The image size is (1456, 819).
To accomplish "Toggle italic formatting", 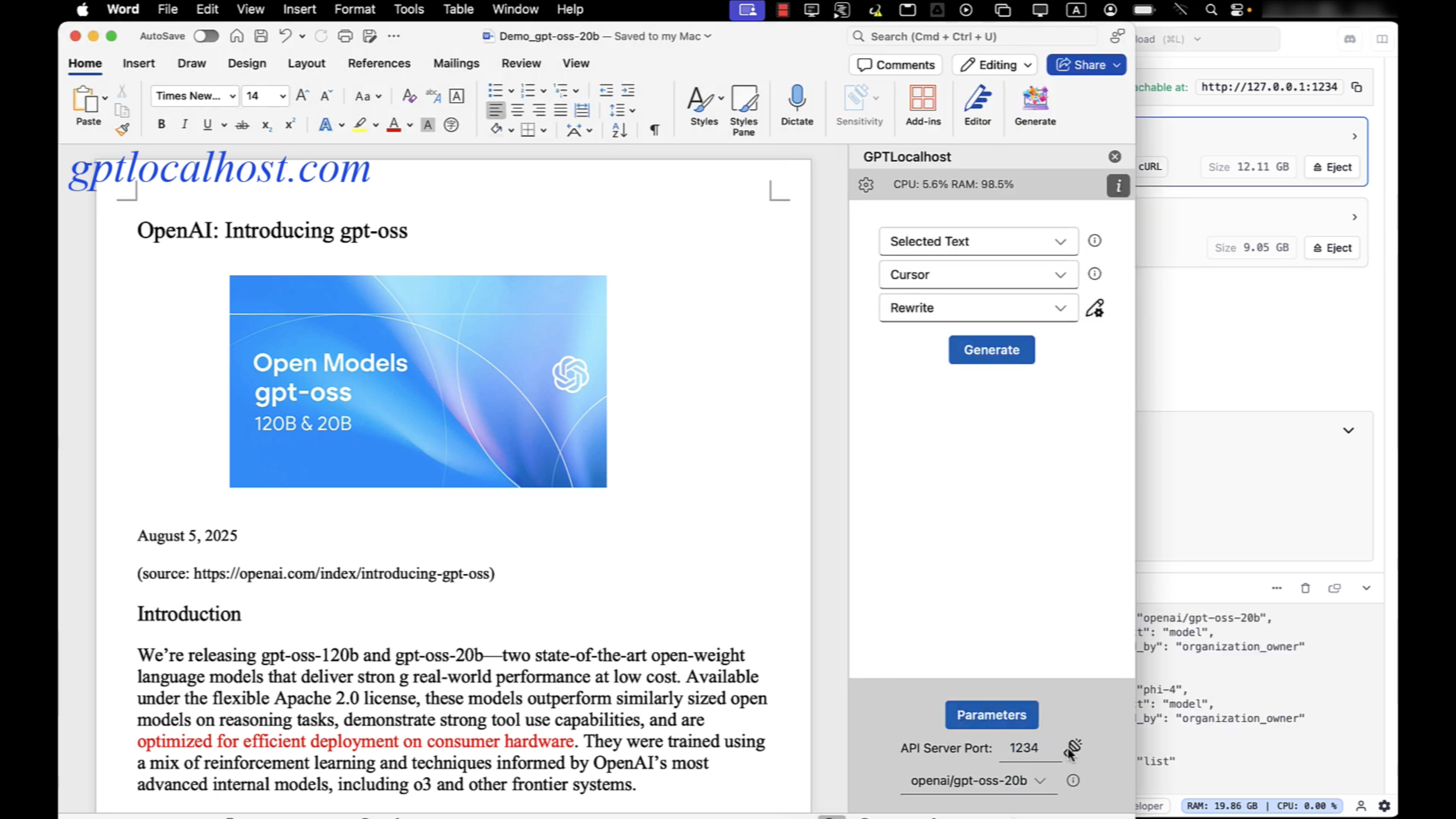I will coord(184,124).
